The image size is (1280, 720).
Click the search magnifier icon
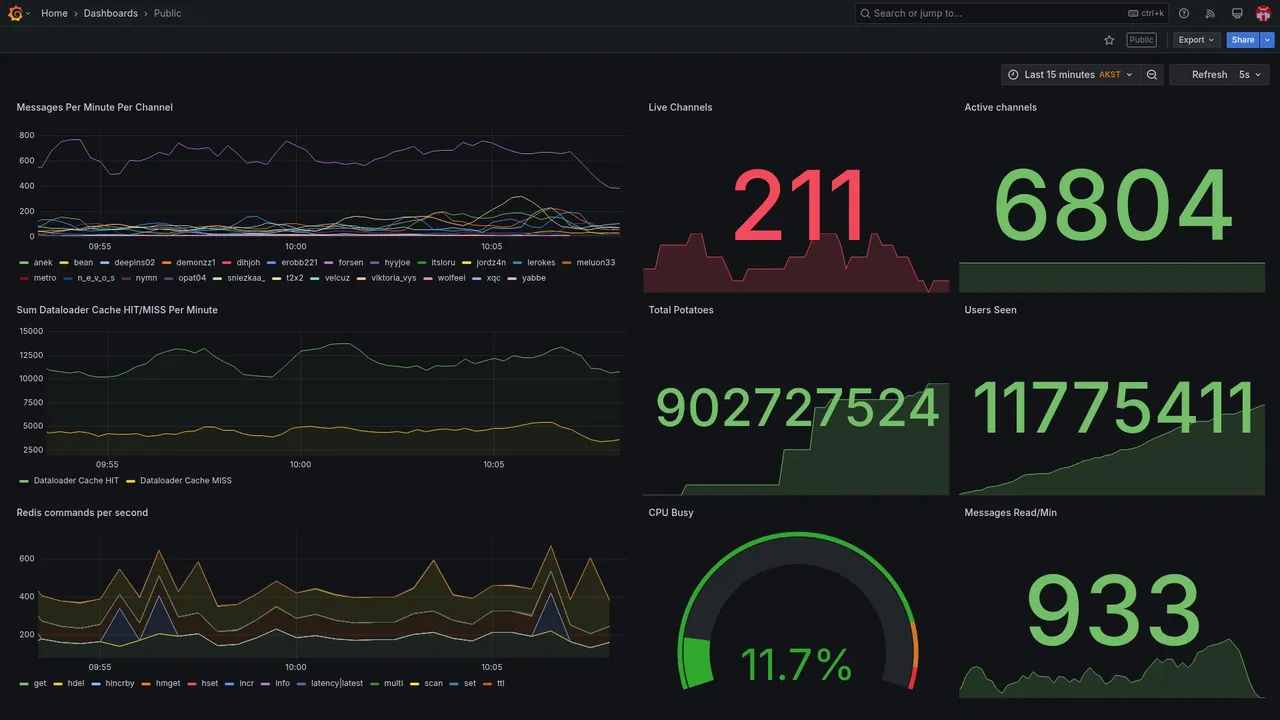click(865, 13)
